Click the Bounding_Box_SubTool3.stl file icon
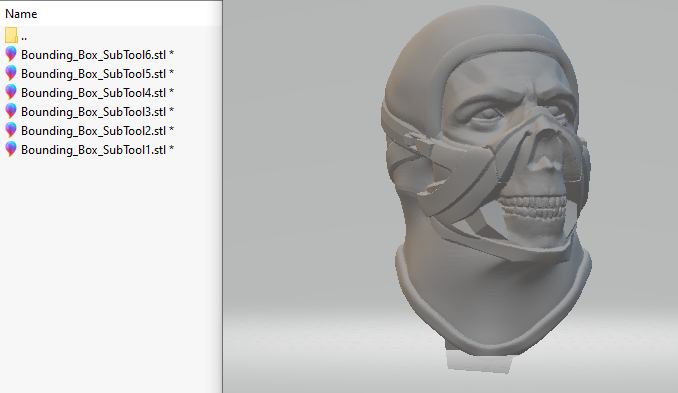Image resolution: width=678 pixels, height=393 pixels. coord(11,112)
